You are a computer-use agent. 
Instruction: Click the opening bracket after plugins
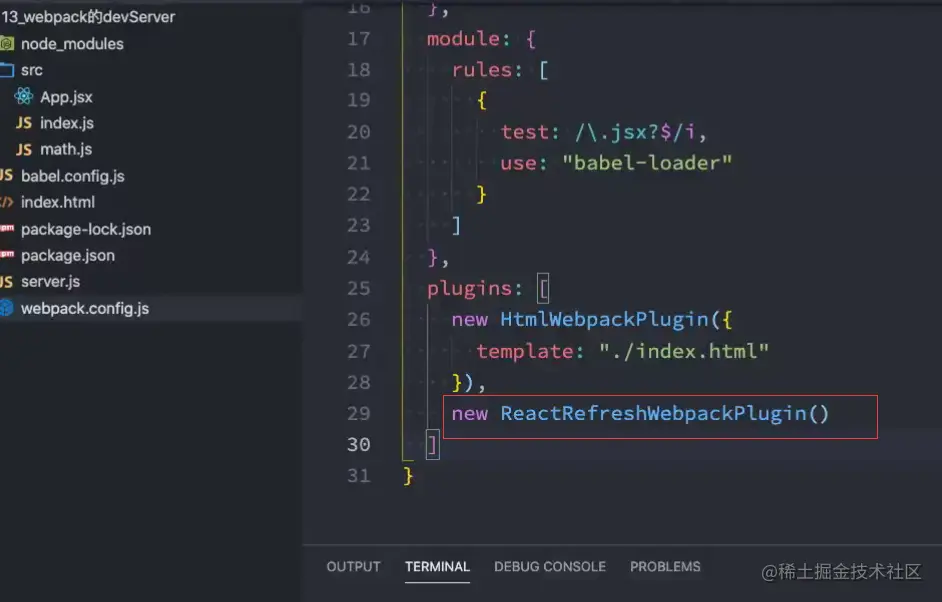pos(543,289)
